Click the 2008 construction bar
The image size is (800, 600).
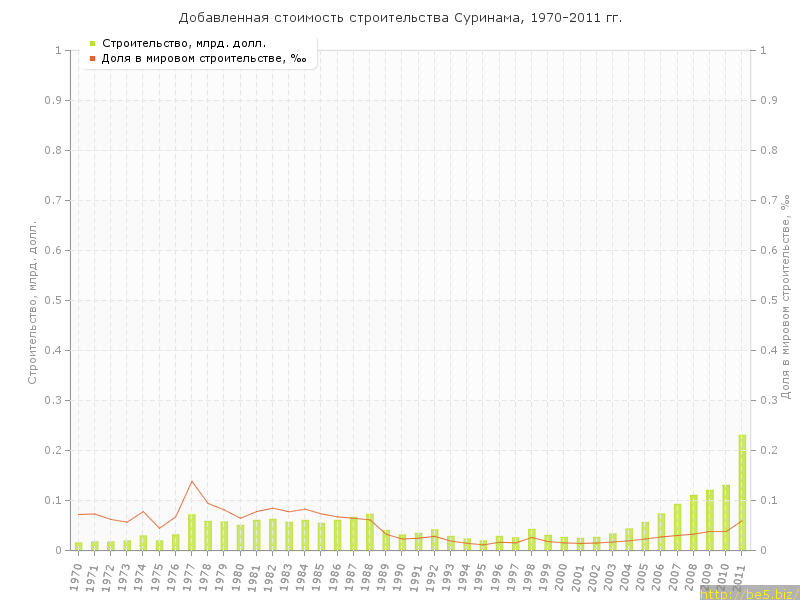[x=694, y=522]
